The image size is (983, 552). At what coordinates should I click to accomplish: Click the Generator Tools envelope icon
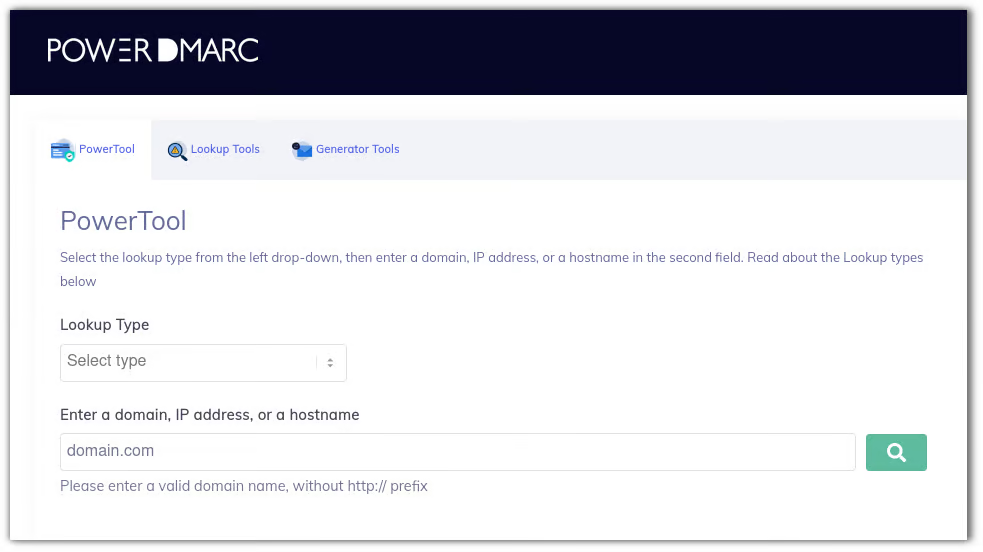[302, 150]
